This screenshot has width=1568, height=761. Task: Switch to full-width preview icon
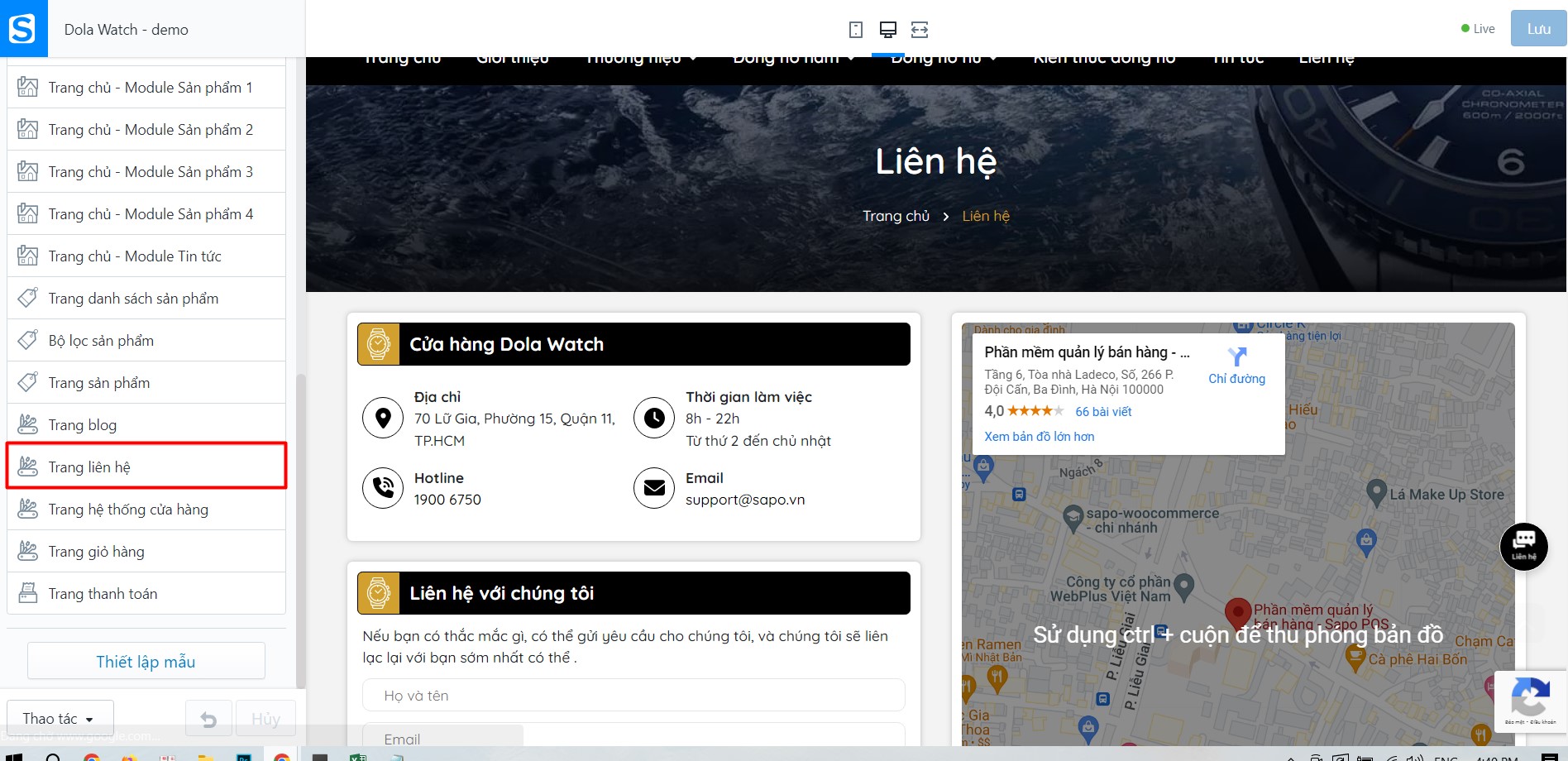(x=920, y=30)
